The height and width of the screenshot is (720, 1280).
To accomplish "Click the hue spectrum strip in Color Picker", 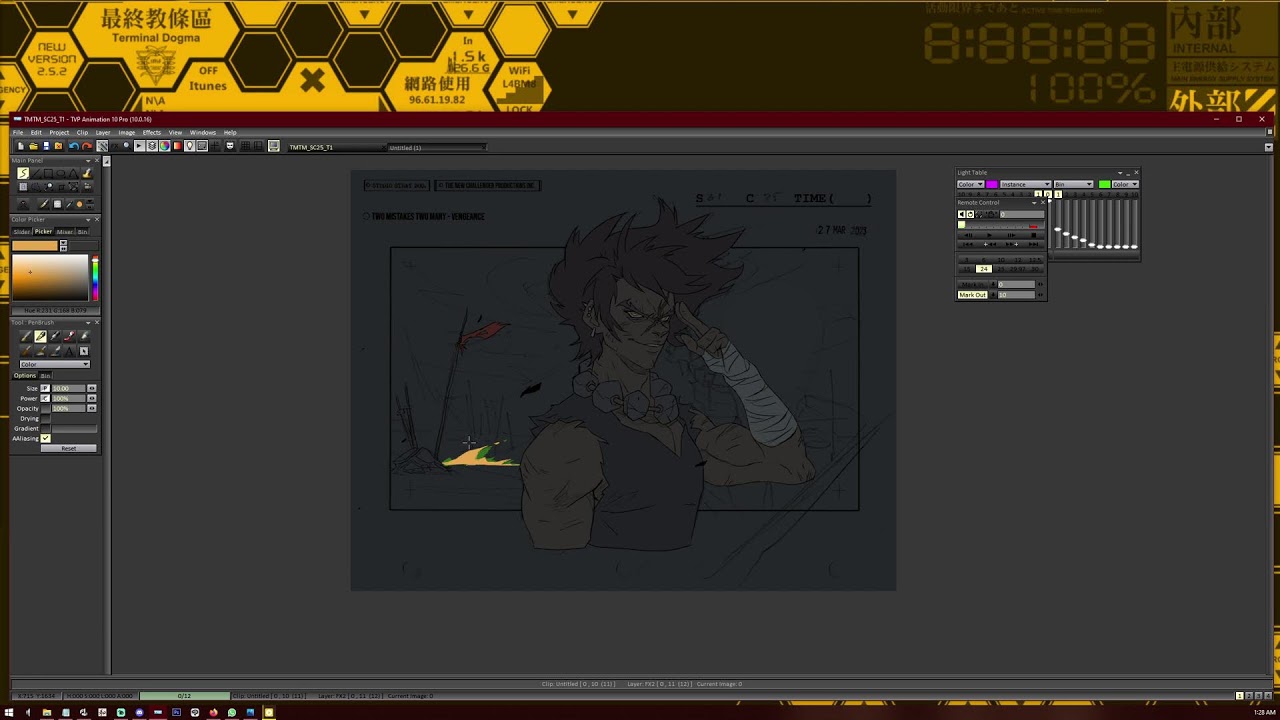I will pyautogui.click(x=95, y=279).
